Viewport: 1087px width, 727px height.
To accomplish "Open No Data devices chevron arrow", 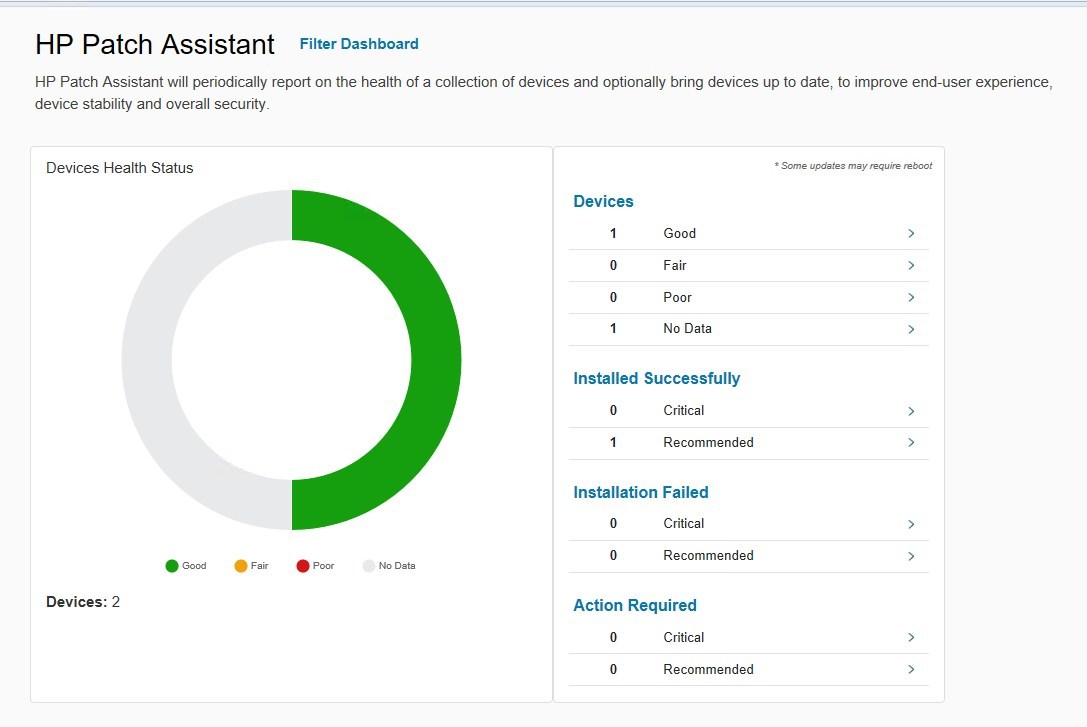I will pos(911,329).
